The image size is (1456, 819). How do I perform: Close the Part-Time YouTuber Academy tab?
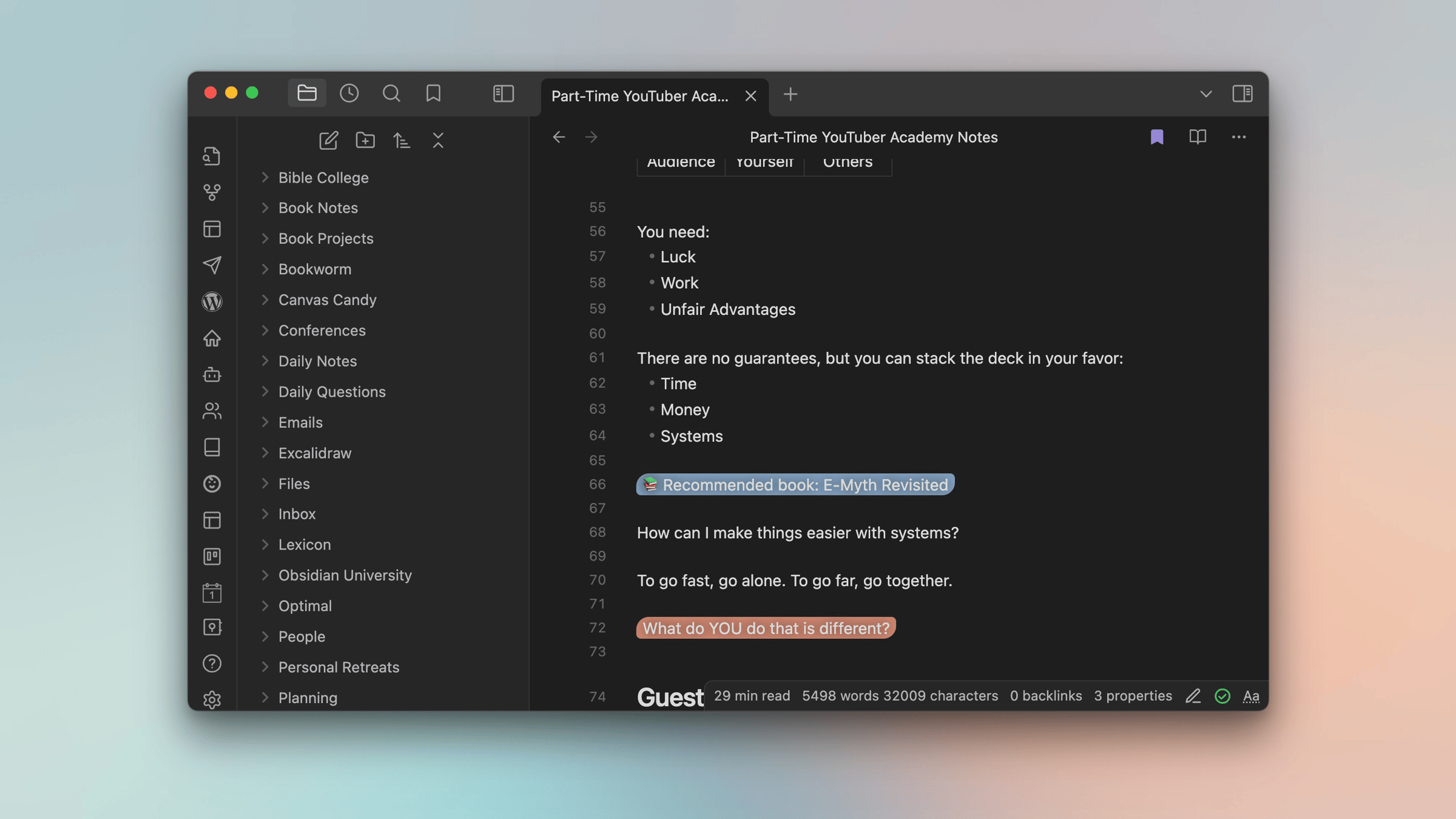pos(750,96)
